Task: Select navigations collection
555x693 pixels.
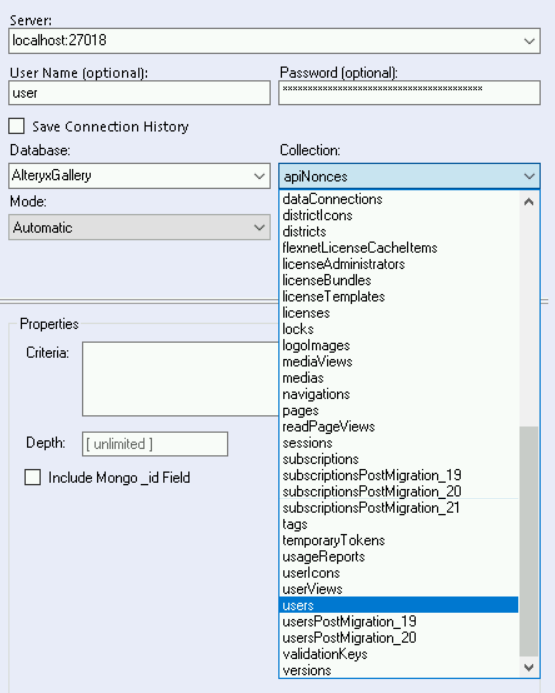Action: click(x=399, y=394)
